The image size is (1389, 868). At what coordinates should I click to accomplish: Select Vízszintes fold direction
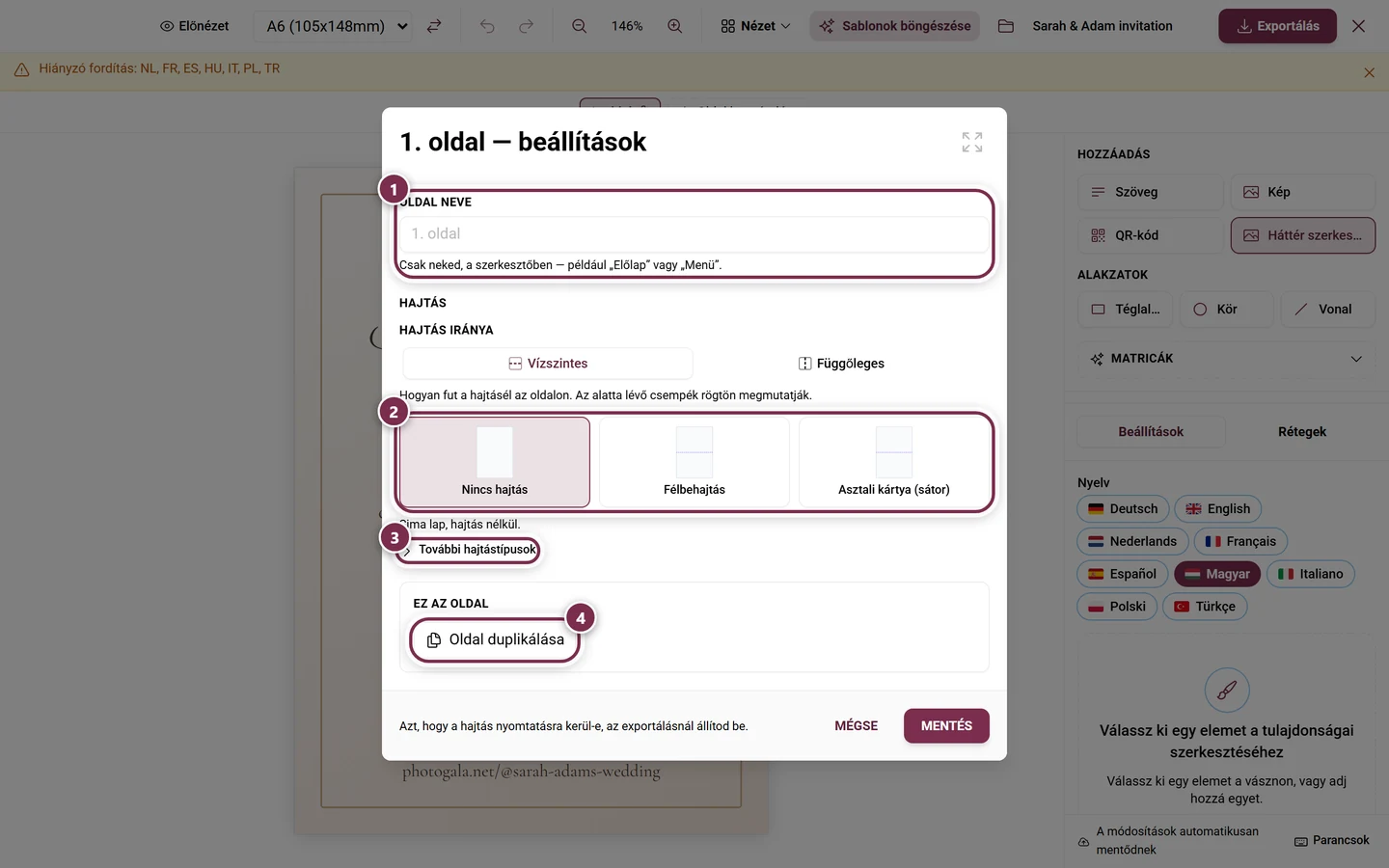pyautogui.click(x=548, y=364)
